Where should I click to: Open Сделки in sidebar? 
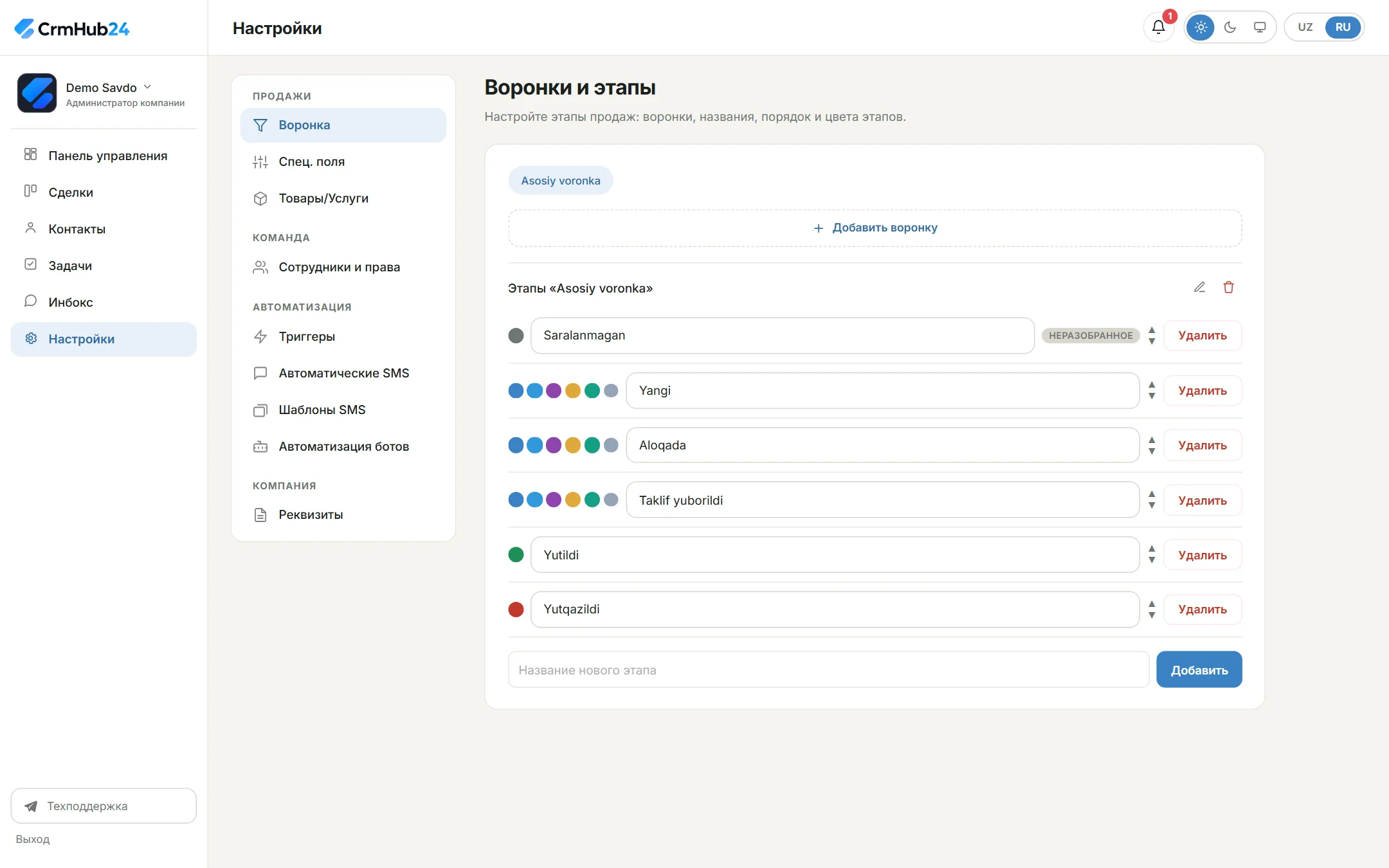[x=104, y=192]
